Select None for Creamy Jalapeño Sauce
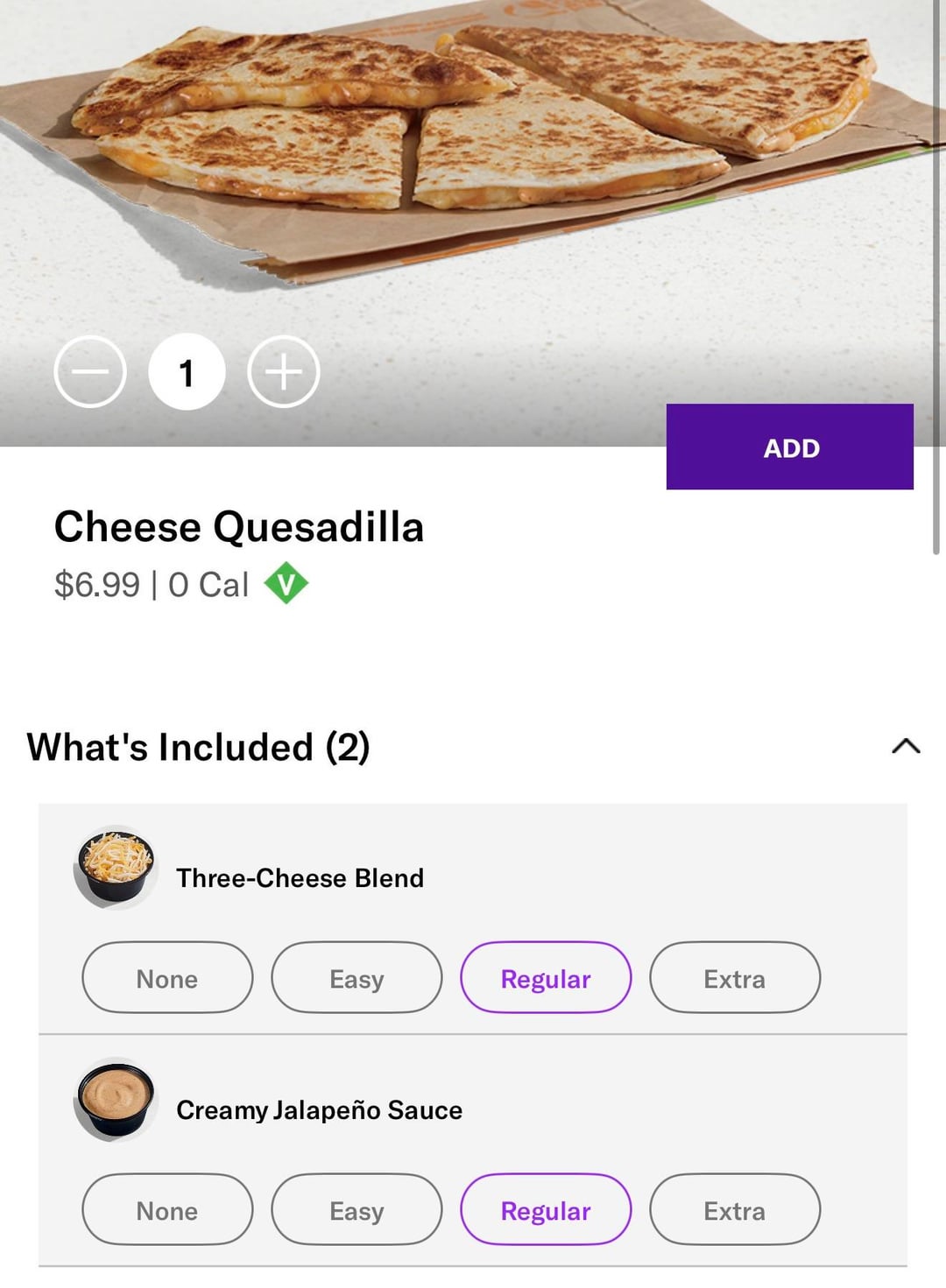This screenshot has height=1288, width=946. tap(167, 1210)
